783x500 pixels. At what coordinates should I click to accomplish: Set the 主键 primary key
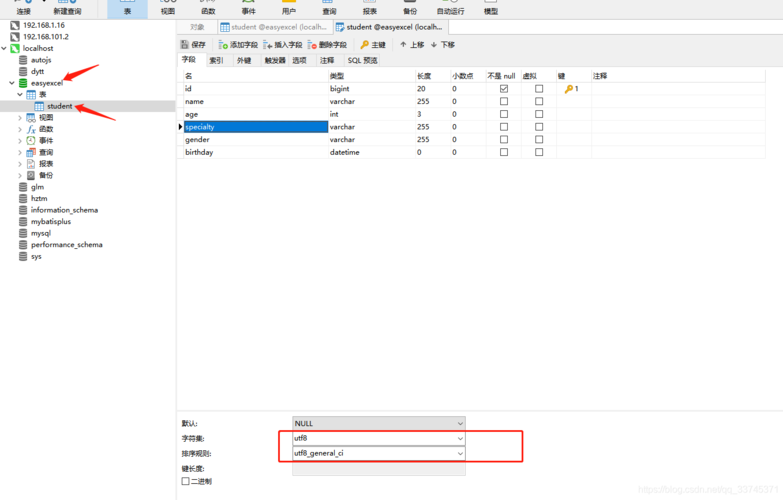pyautogui.click(x=373, y=44)
